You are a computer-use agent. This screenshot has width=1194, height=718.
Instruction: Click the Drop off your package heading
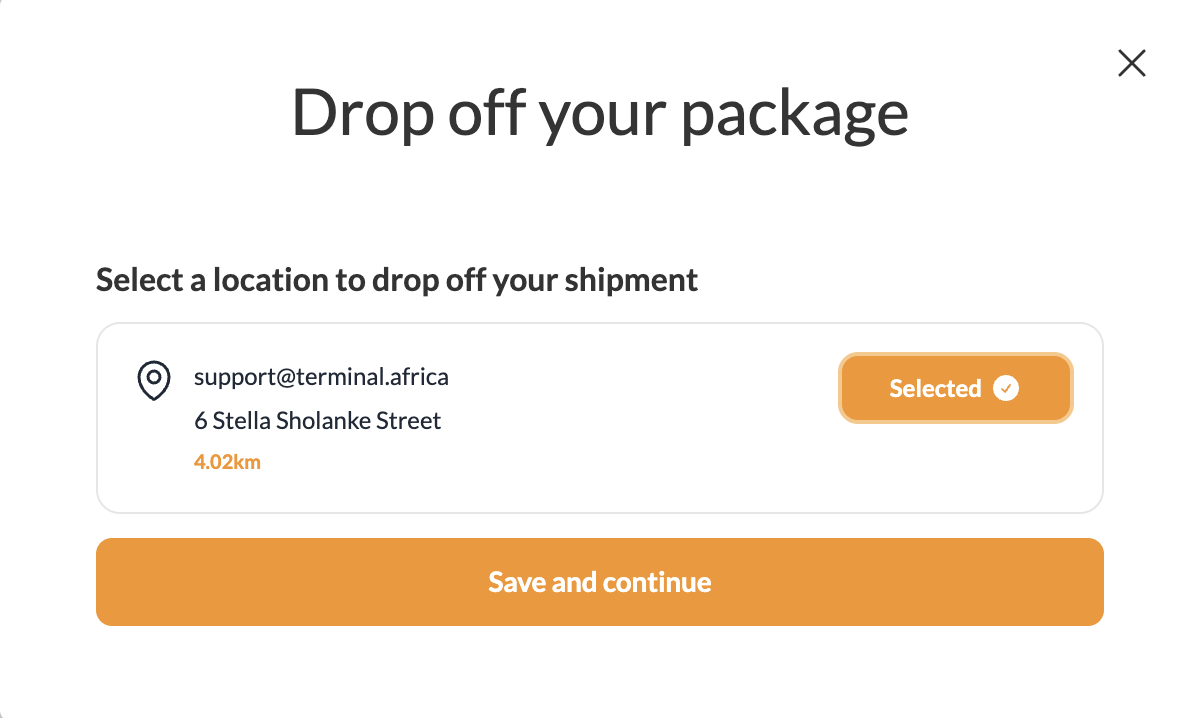pyautogui.click(x=600, y=113)
